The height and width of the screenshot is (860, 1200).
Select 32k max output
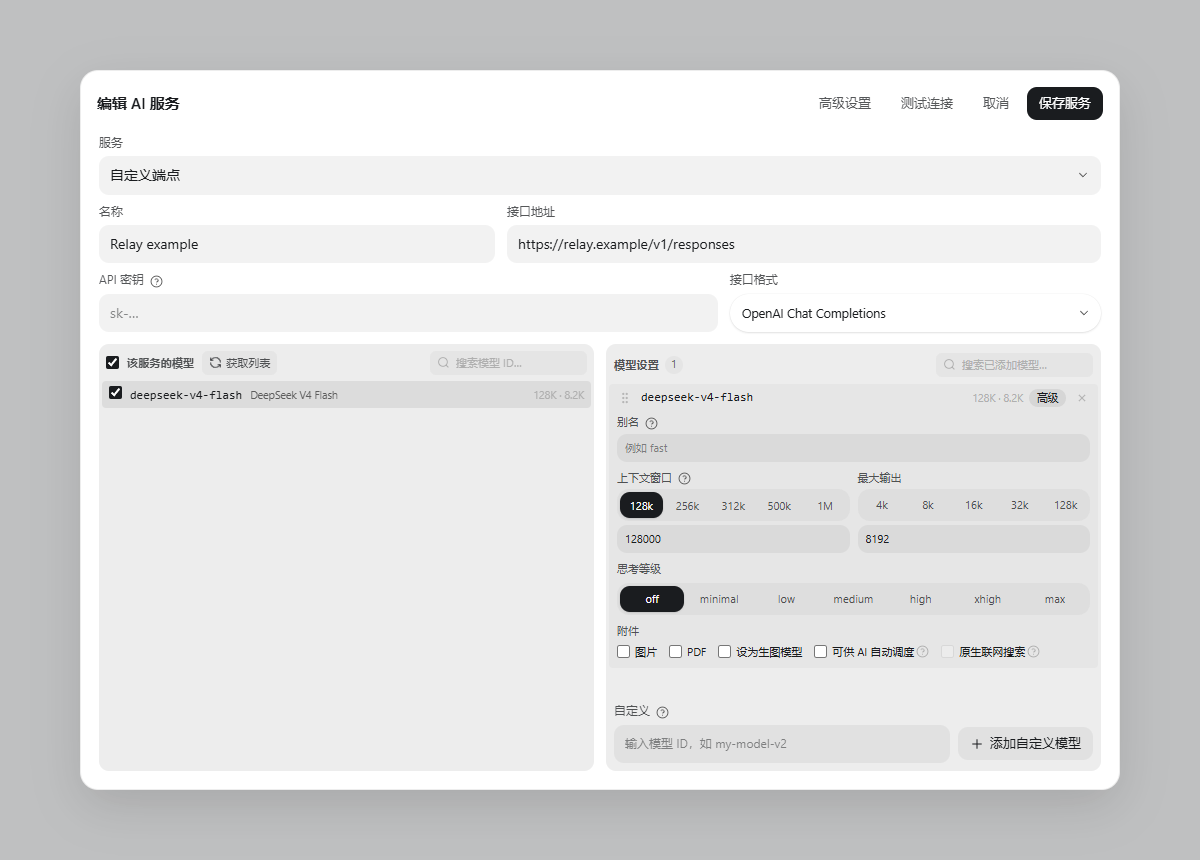tap(1020, 505)
